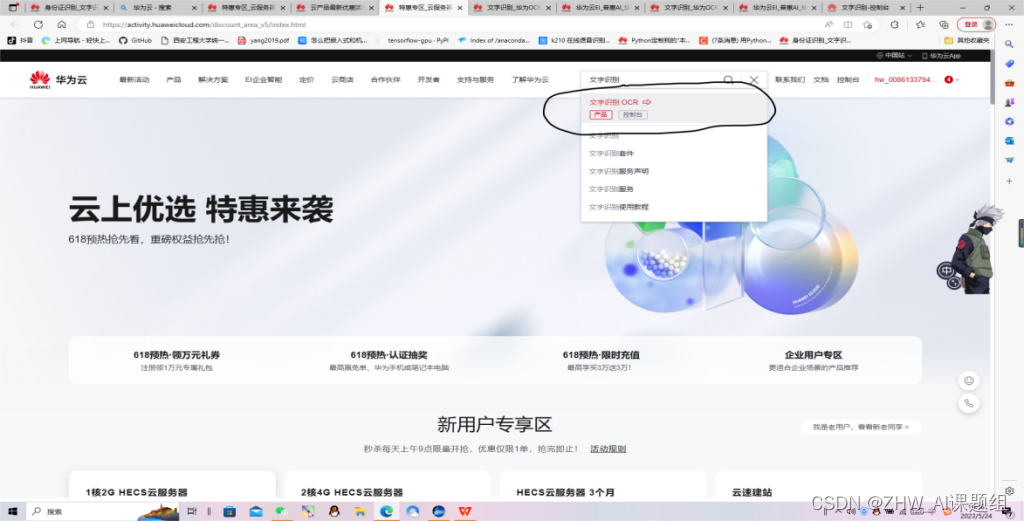Select the 文字识别服务声明 search suggestion
Image resolution: width=1024 pixels, height=522 pixels.
618,171
